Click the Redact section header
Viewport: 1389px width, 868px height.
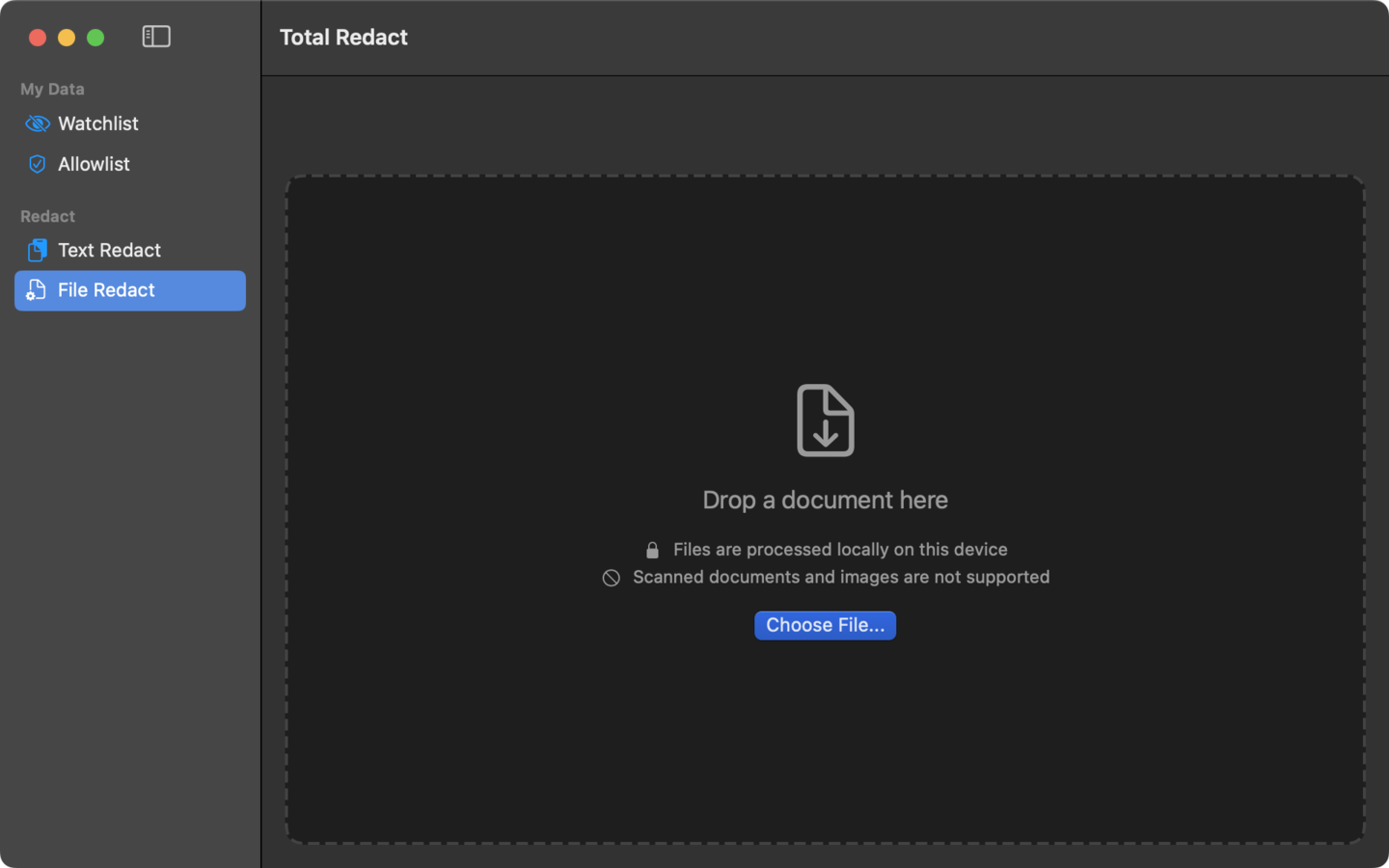coord(47,216)
